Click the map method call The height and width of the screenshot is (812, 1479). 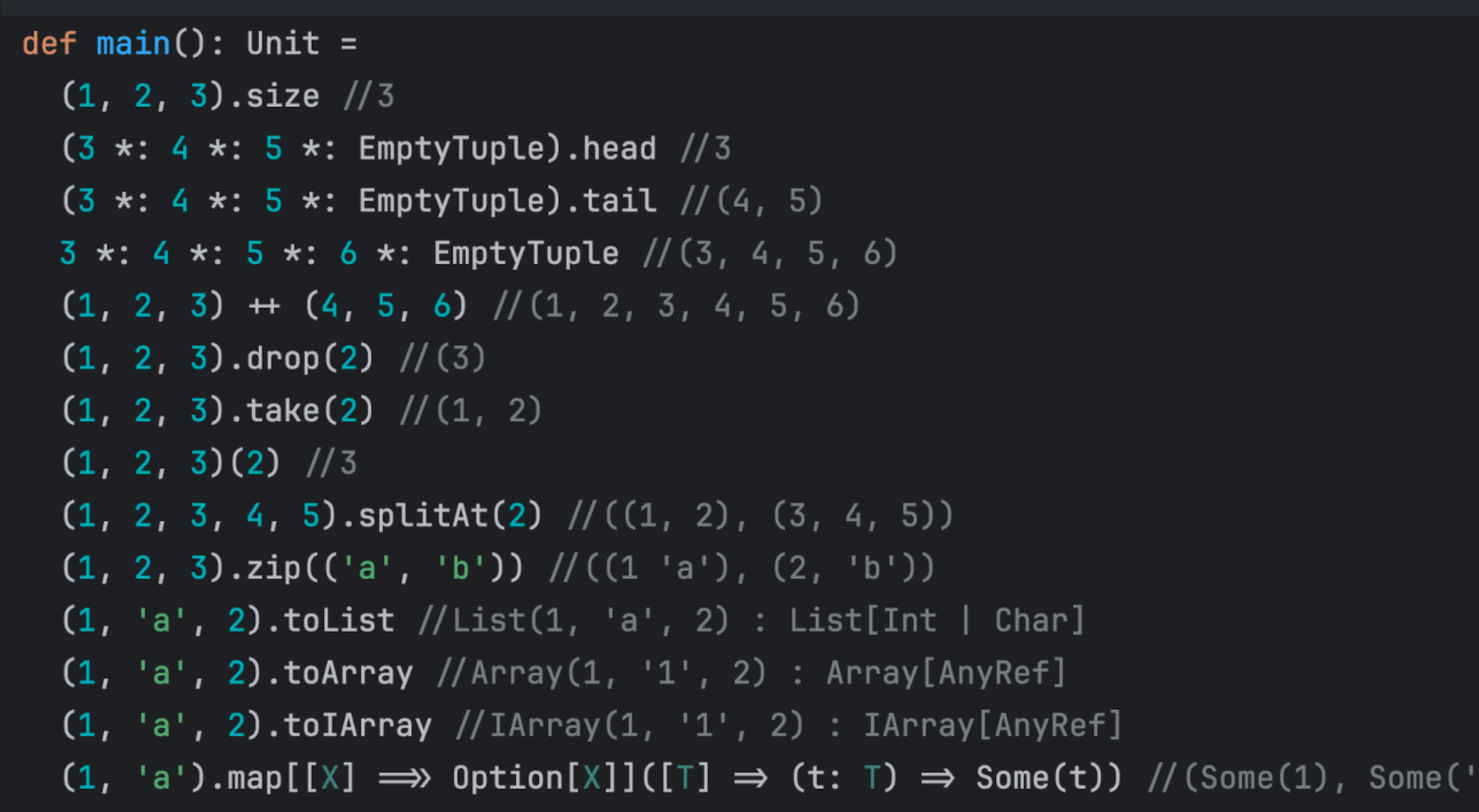254,777
